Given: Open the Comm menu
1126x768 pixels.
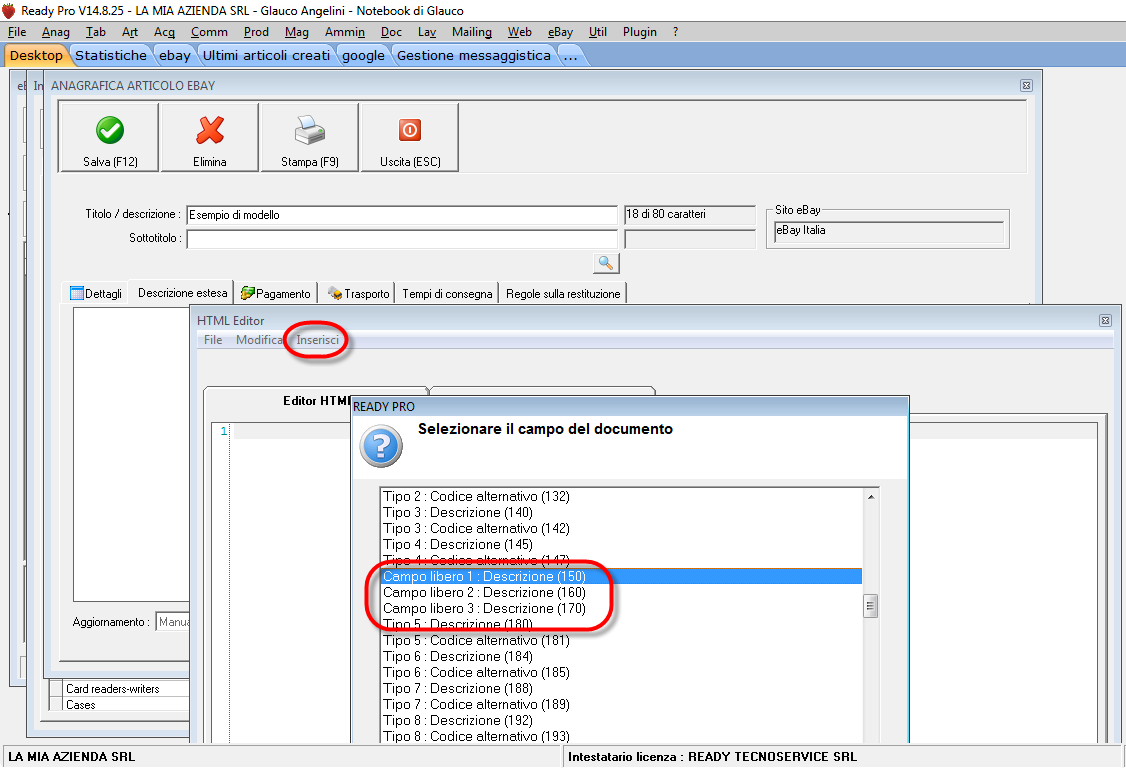Looking at the screenshot, I should pyautogui.click(x=209, y=32).
